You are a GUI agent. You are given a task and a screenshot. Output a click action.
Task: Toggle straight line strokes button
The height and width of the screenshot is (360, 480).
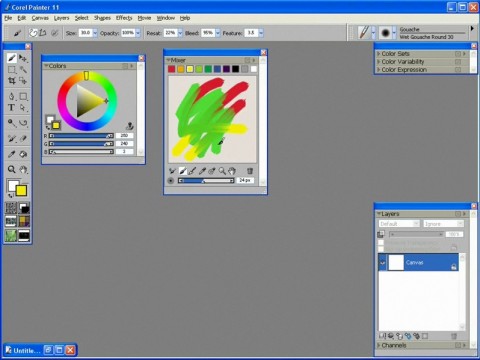pyautogui.click(x=43, y=33)
